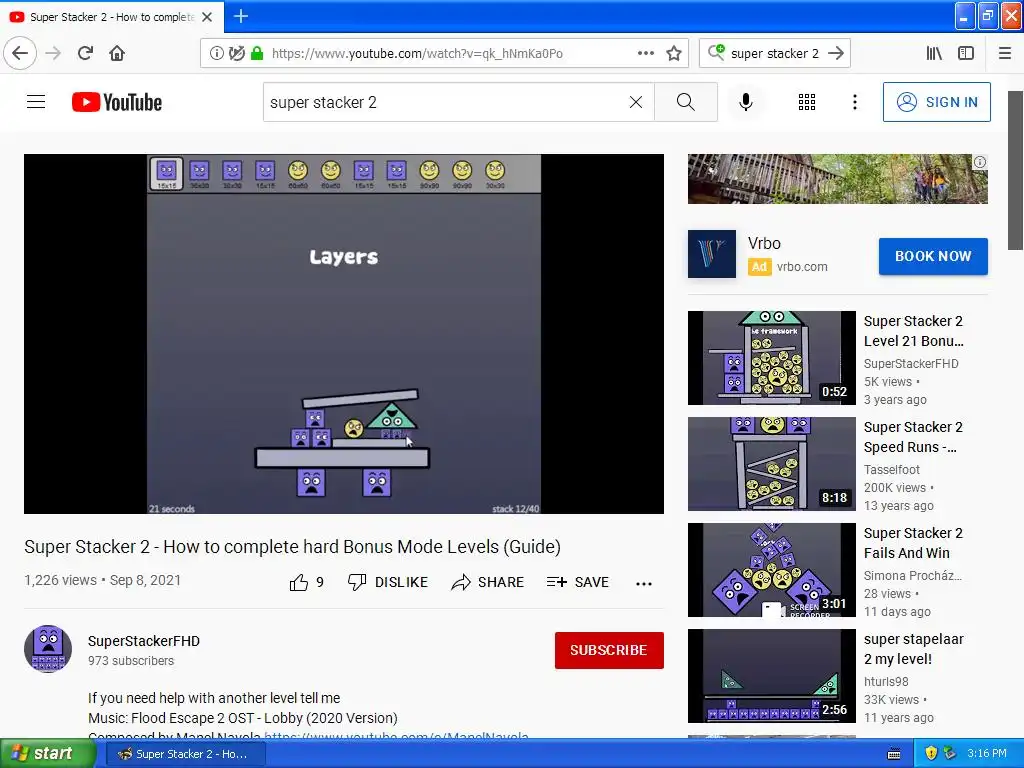
Task: Open the ad info icon on Vrbo banner
Action: point(980,162)
